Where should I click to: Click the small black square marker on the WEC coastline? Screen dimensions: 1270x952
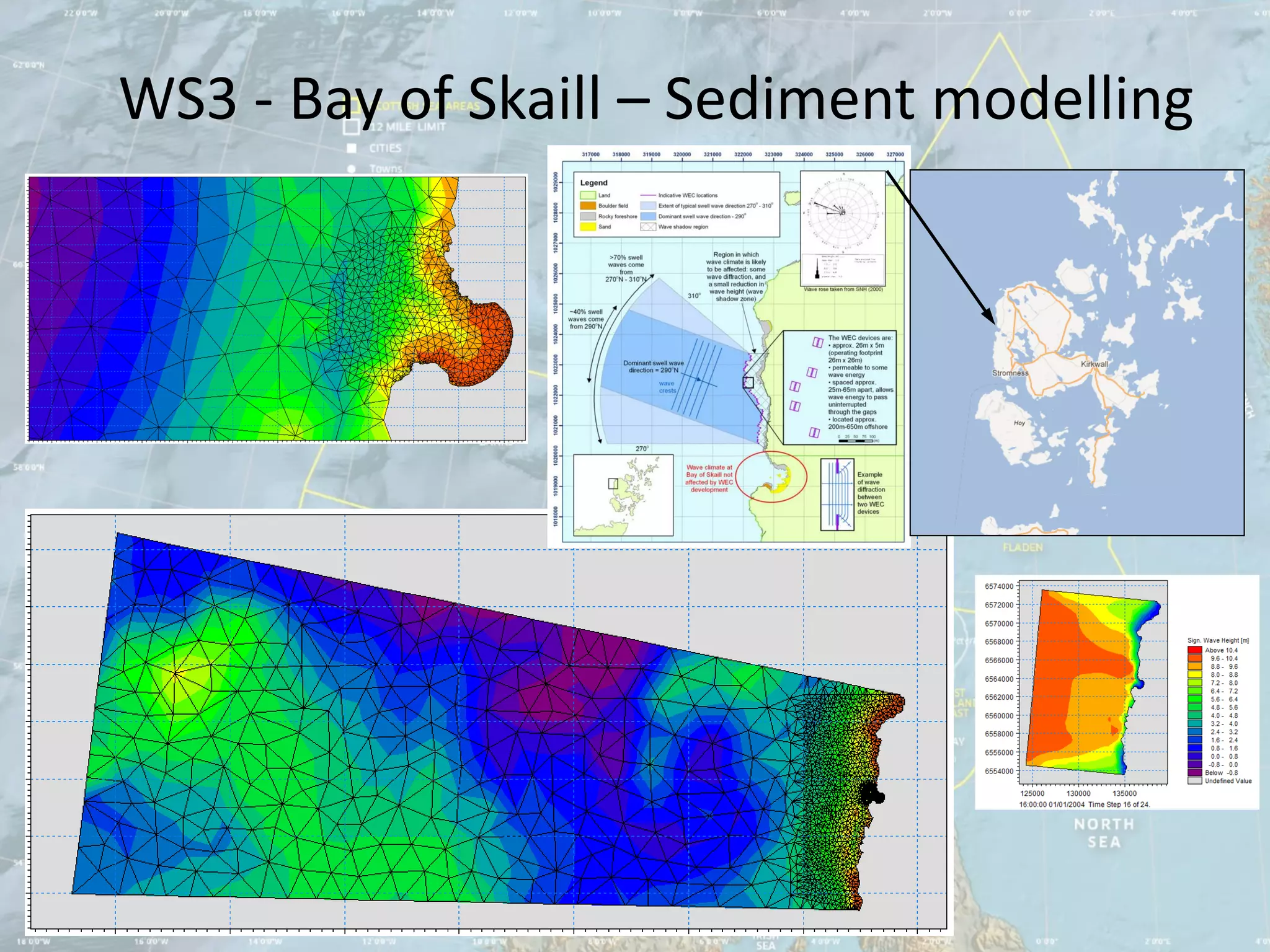[x=748, y=382]
